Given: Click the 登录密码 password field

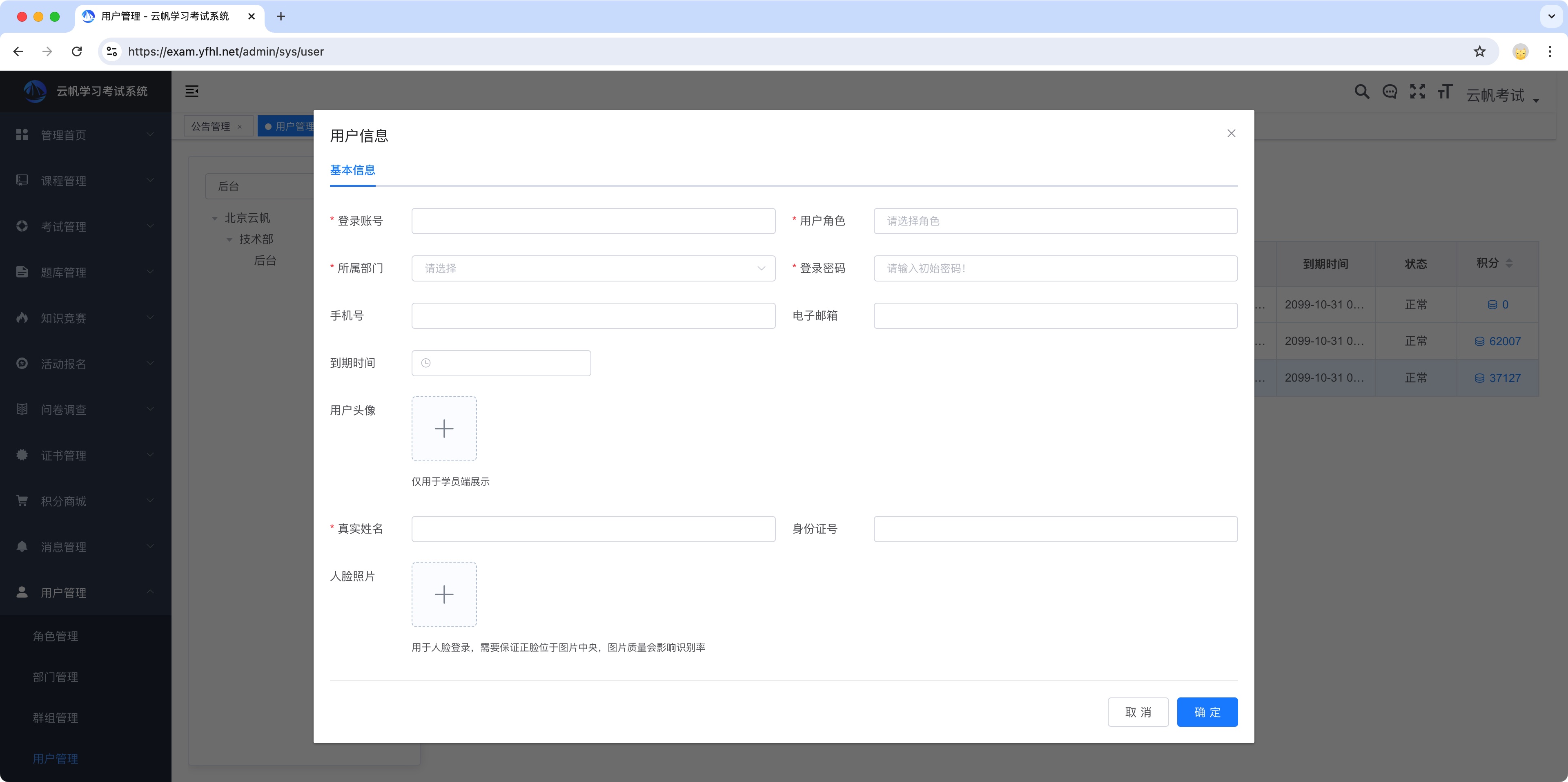Looking at the screenshot, I should point(1056,268).
